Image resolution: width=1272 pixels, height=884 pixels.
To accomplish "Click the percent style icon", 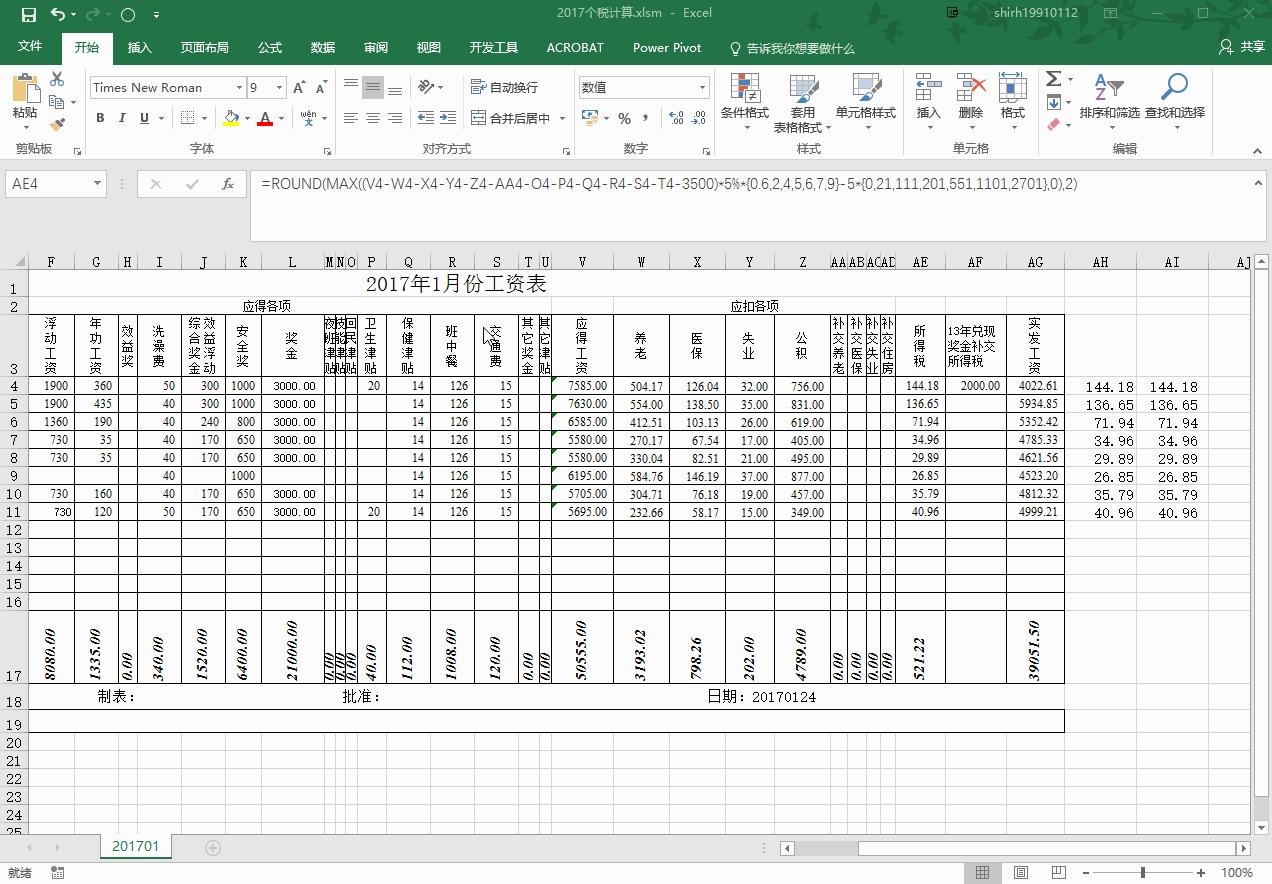I will [x=625, y=118].
